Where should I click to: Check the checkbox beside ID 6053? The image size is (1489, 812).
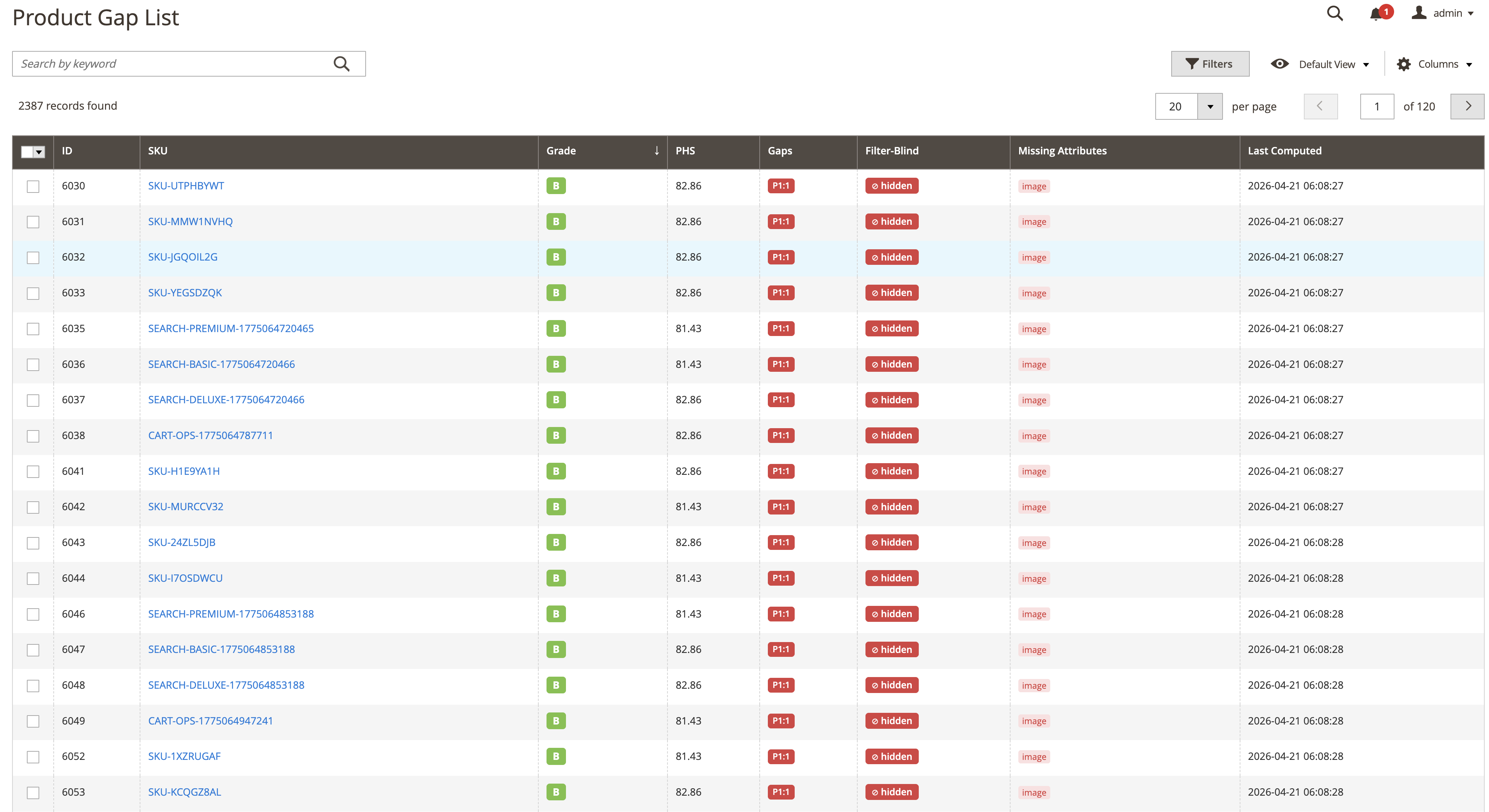pyautogui.click(x=33, y=792)
